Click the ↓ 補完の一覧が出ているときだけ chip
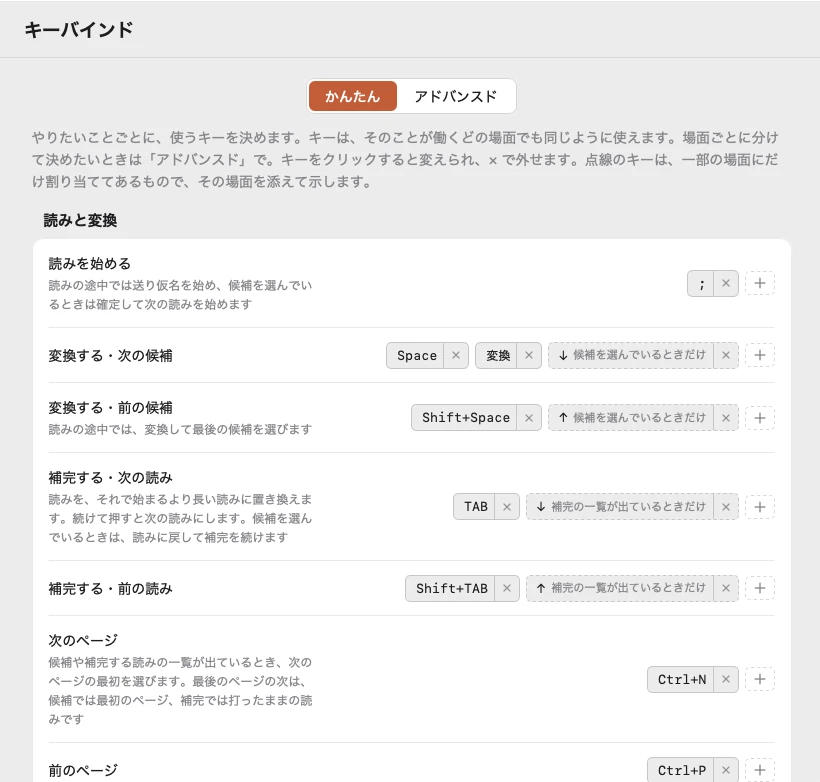Viewport: 820px width, 782px height. coord(620,507)
